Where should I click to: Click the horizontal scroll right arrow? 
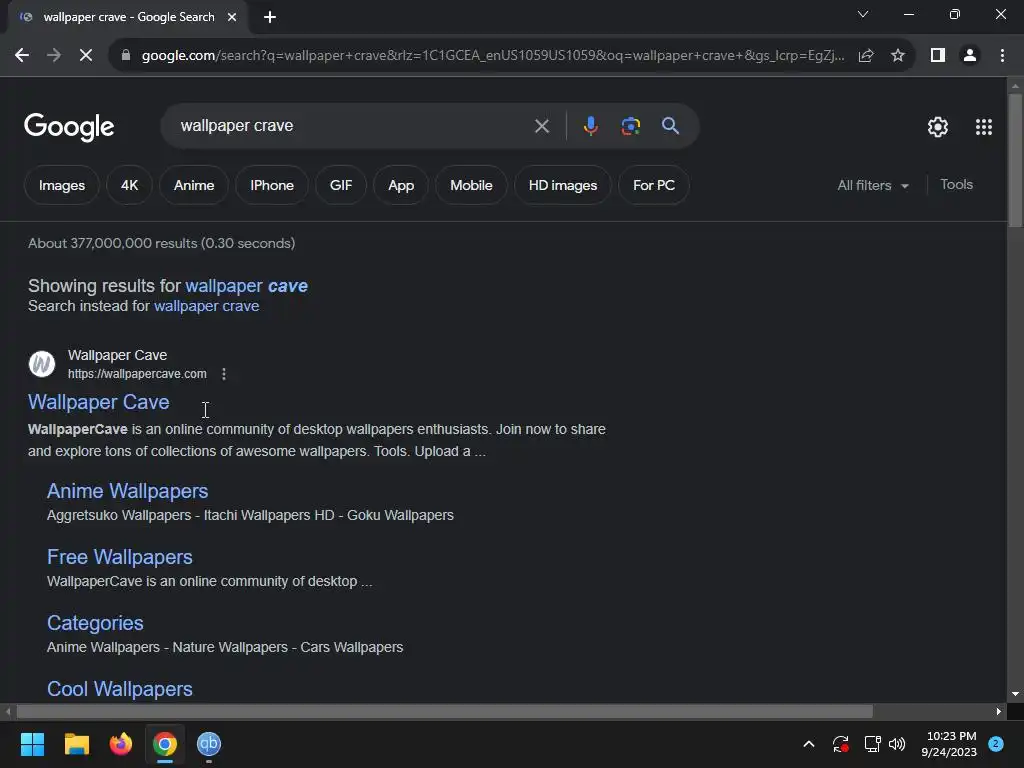pyautogui.click(x=999, y=711)
